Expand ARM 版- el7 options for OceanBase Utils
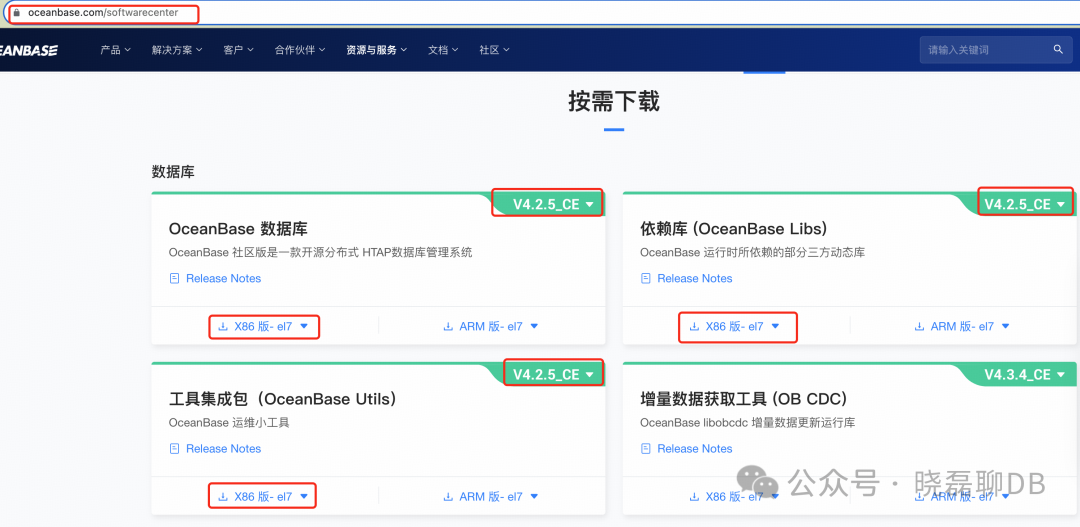1080x527 pixels. (534, 496)
